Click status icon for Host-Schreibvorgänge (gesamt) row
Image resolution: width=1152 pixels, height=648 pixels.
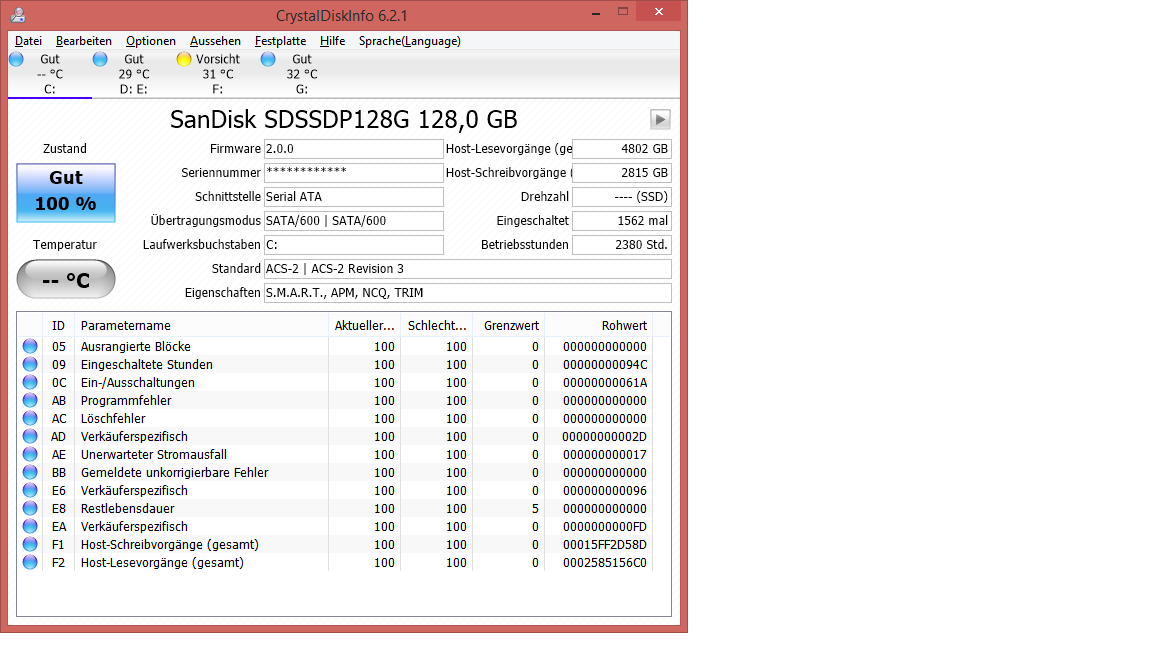tap(30, 544)
